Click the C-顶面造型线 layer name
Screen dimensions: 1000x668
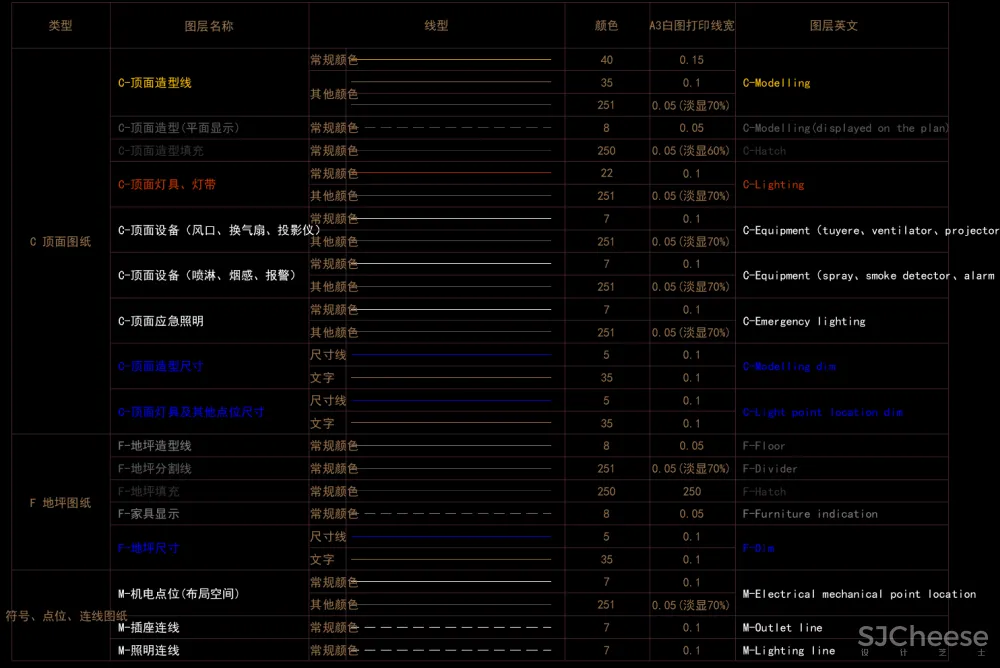pyautogui.click(x=155, y=83)
